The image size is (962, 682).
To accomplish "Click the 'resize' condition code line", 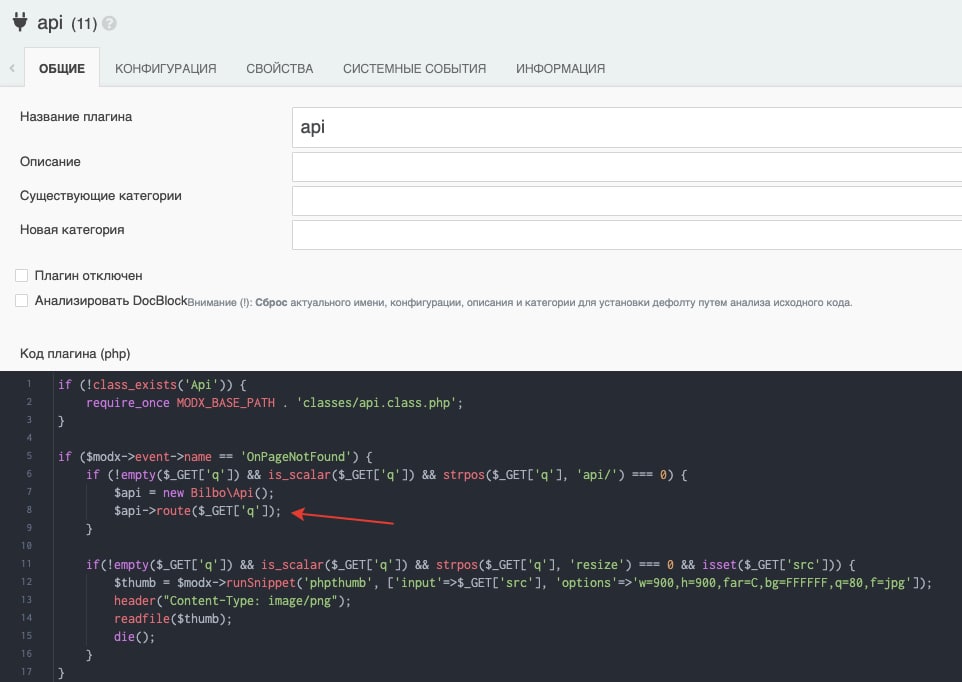I will click(471, 564).
